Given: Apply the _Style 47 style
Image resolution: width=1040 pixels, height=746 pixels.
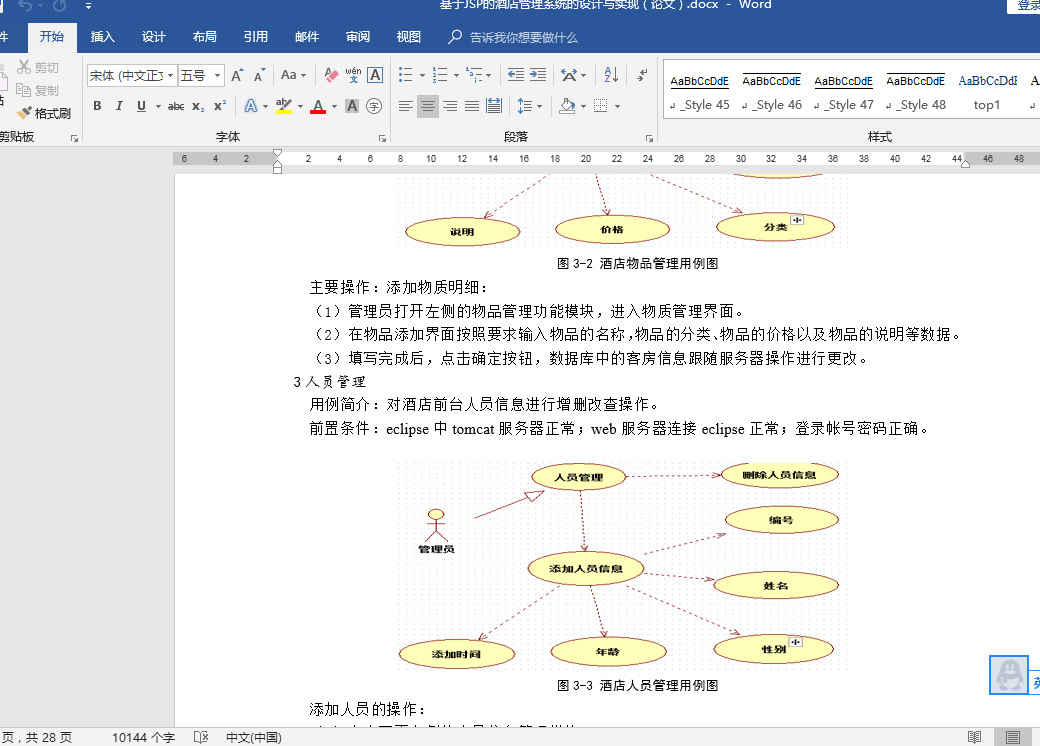Looking at the screenshot, I should pos(844,92).
